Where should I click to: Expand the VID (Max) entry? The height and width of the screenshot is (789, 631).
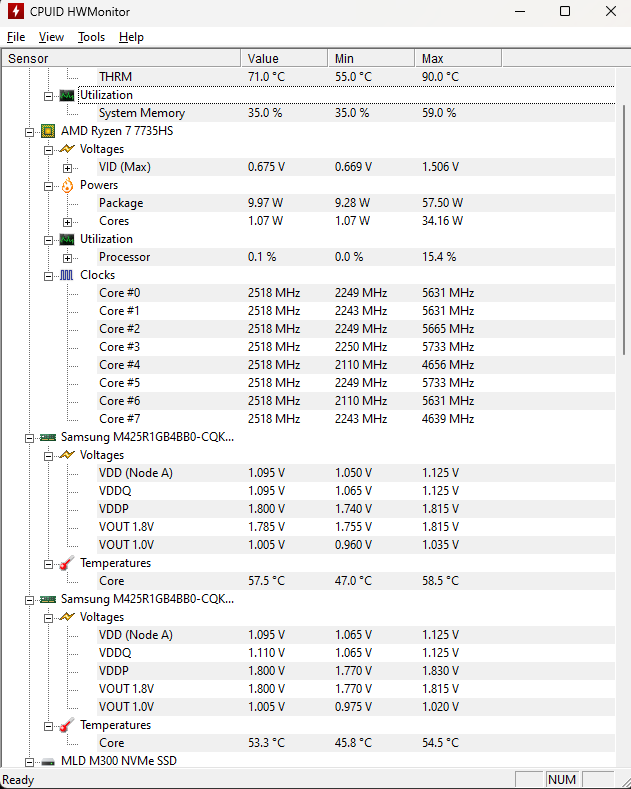pyautogui.click(x=67, y=168)
